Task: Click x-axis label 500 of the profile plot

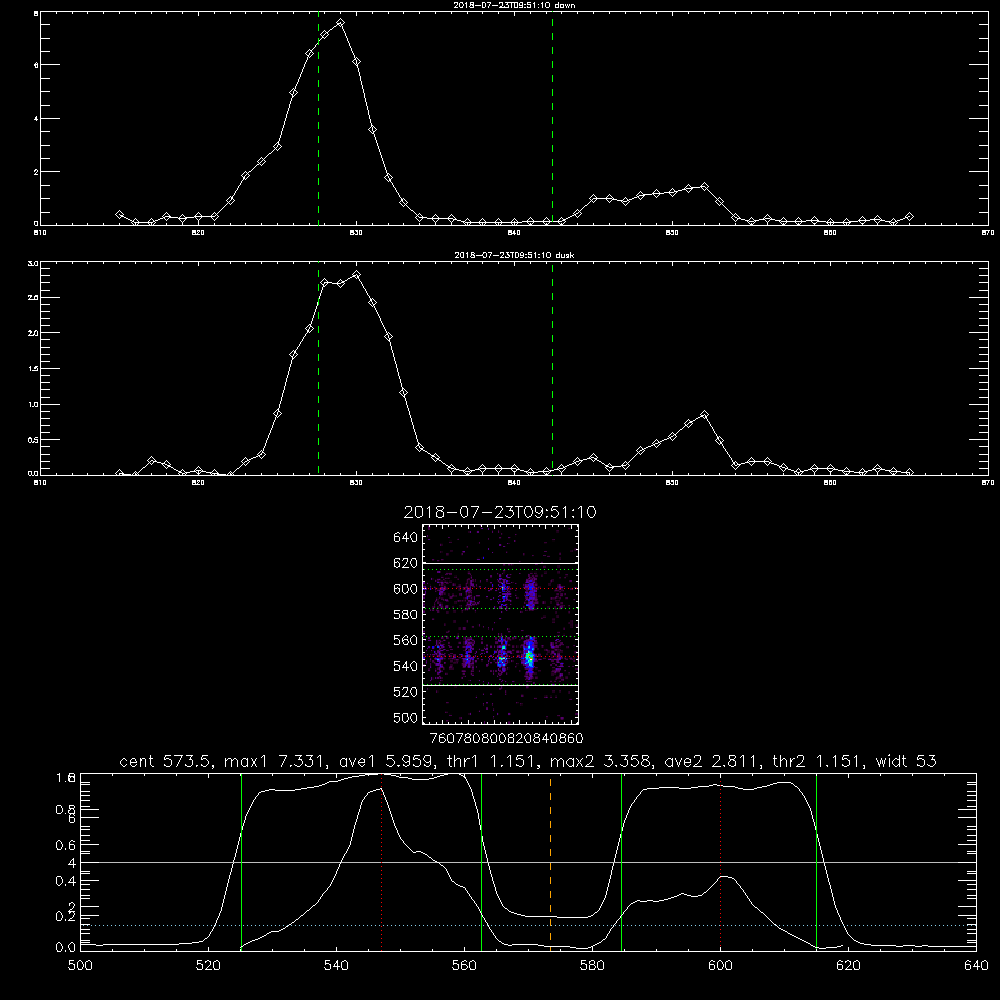Action: pyautogui.click(x=80, y=966)
